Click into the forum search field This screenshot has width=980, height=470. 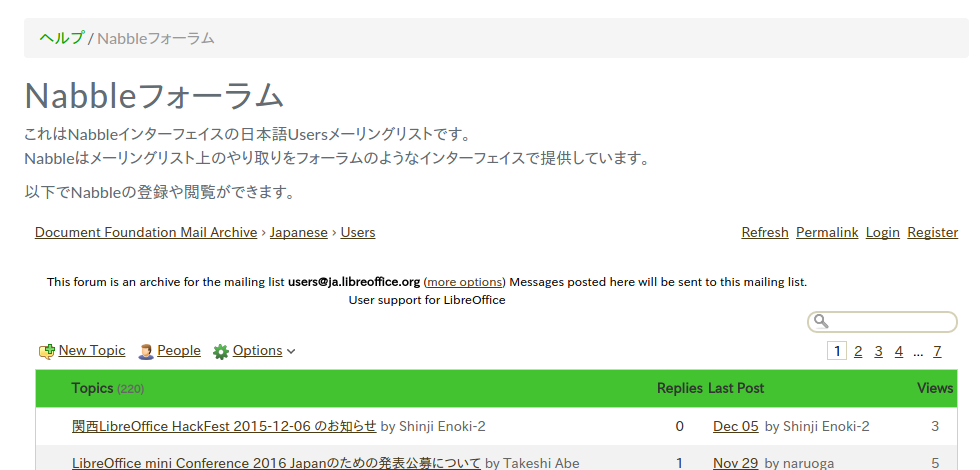882,322
